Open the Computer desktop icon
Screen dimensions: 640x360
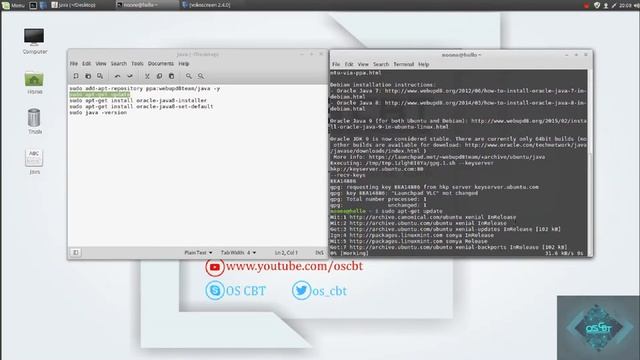click(x=34, y=41)
